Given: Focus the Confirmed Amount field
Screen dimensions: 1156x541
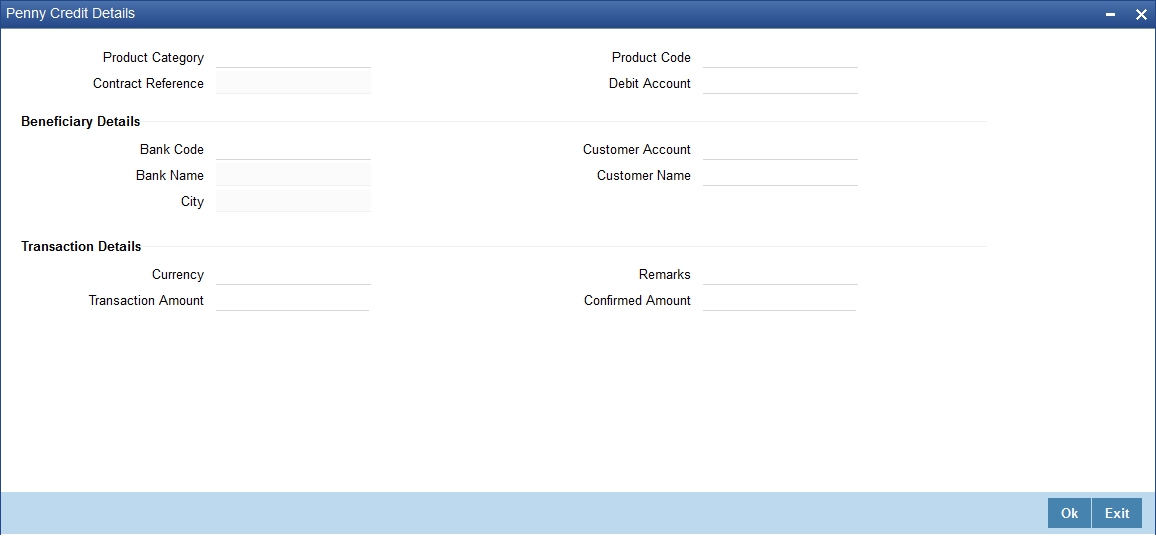Looking at the screenshot, I should pyautogui.click(x=779, y=301).
